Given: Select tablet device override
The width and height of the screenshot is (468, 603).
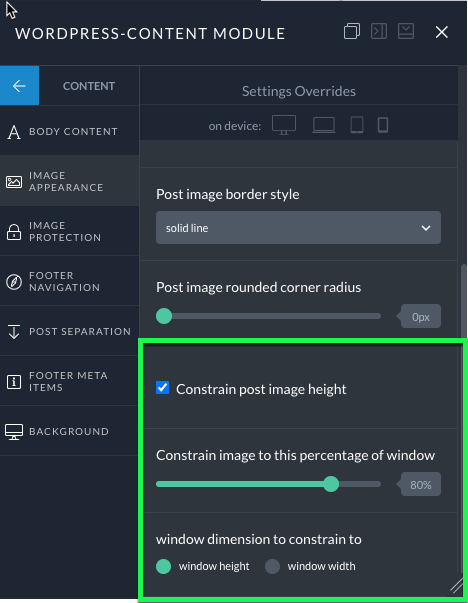Looking at the screenshot, I should coord(357,125).
